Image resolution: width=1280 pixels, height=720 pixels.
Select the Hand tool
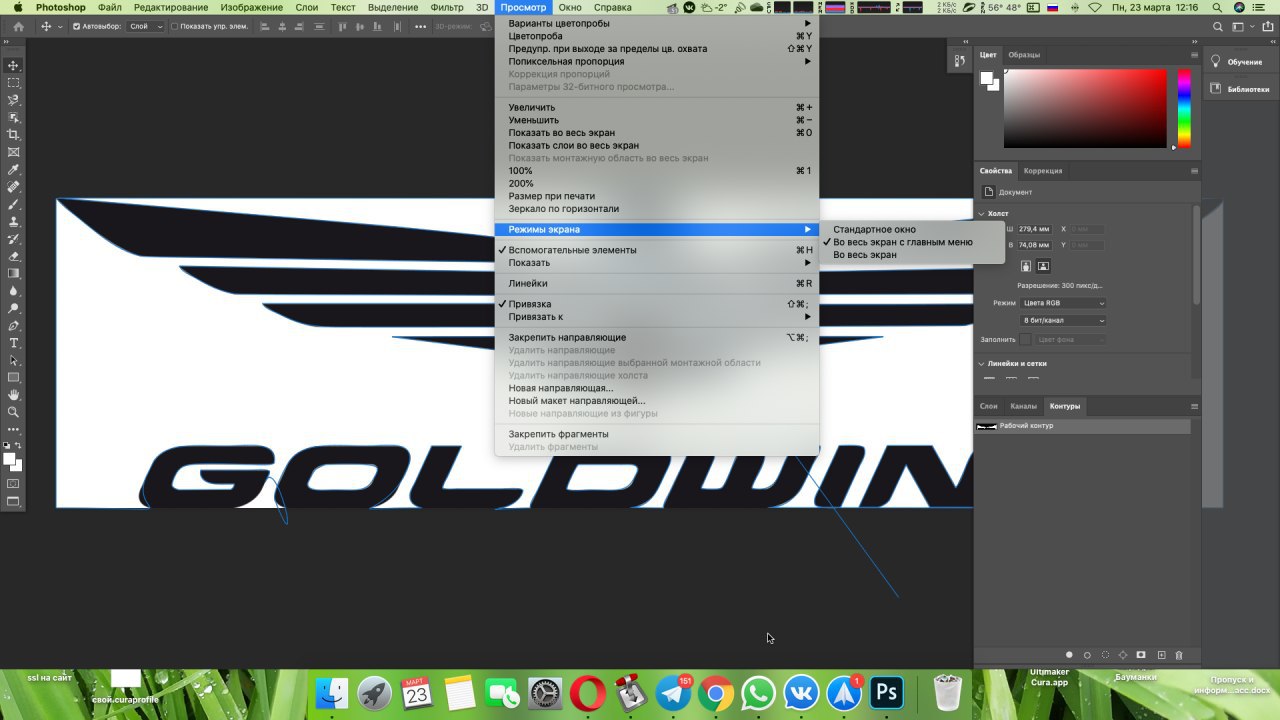click(14, 395)
